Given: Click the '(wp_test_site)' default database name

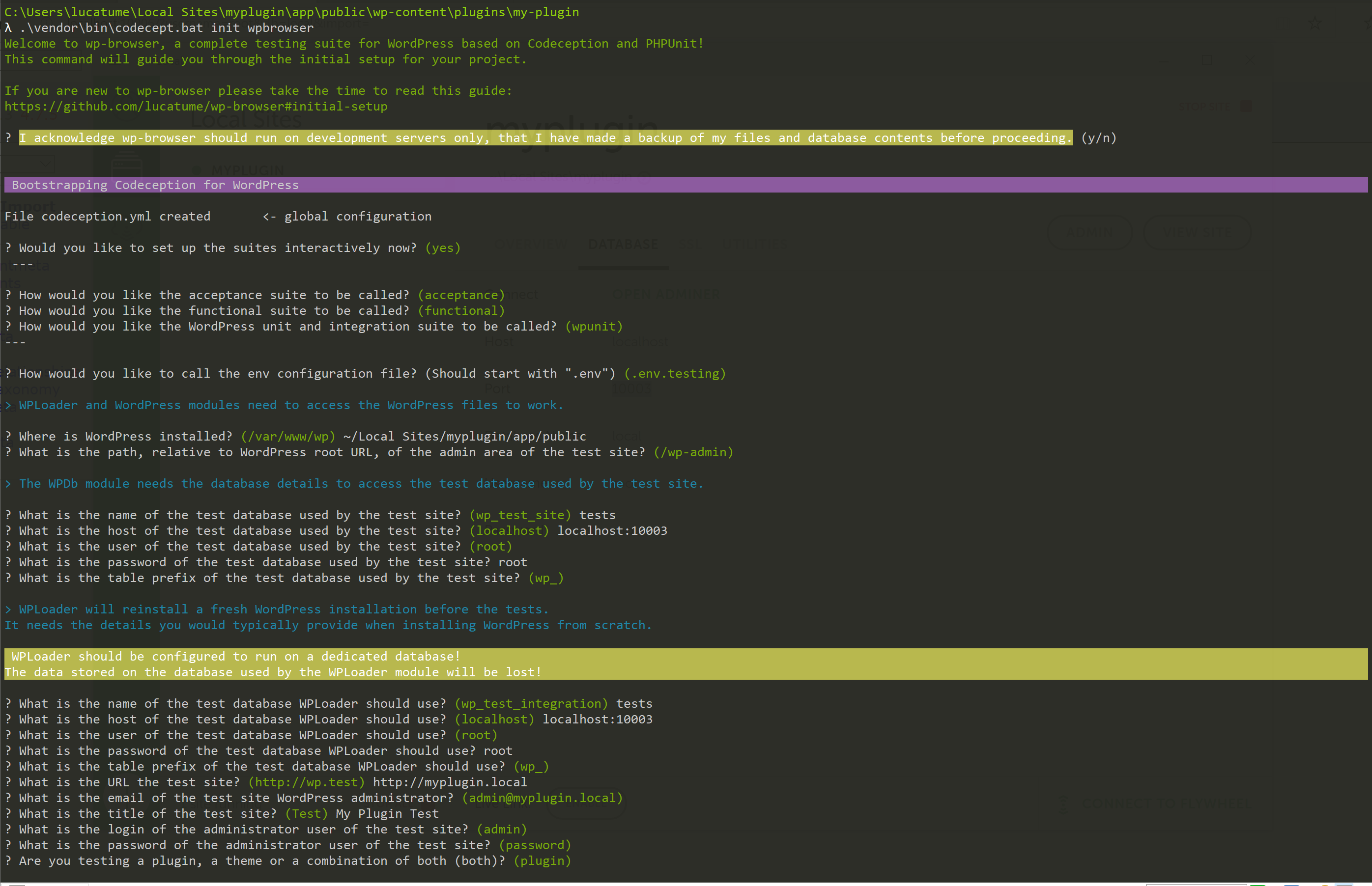Looking at the screenshot, I should click(520, 515).
